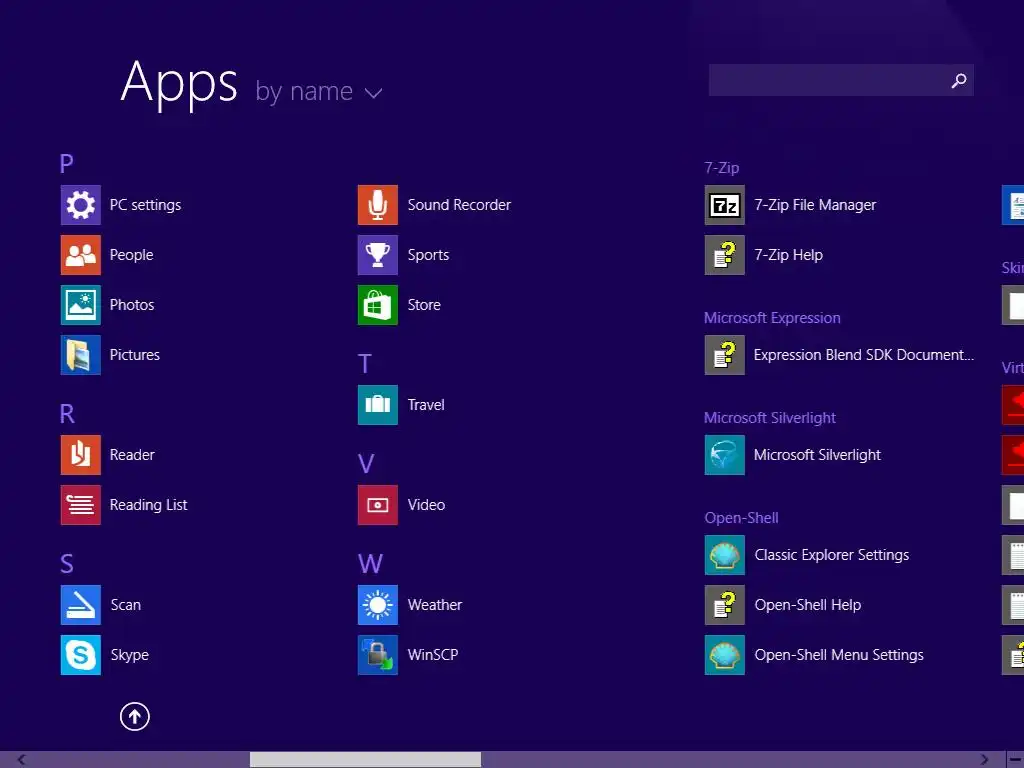Click the purple Microsoft Silverlight group heading

[769, 418]
